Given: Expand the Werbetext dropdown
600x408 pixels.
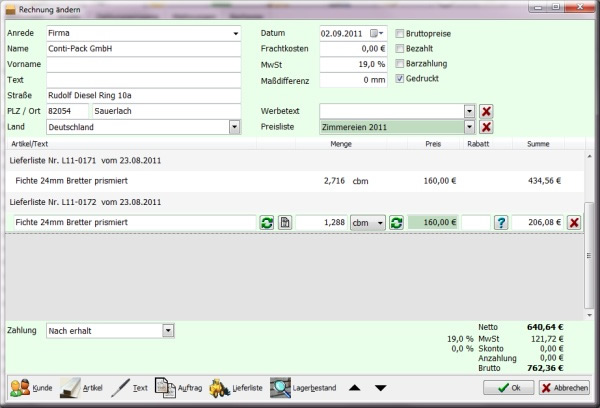Looking at the screenshot, I should click(470, 111).
